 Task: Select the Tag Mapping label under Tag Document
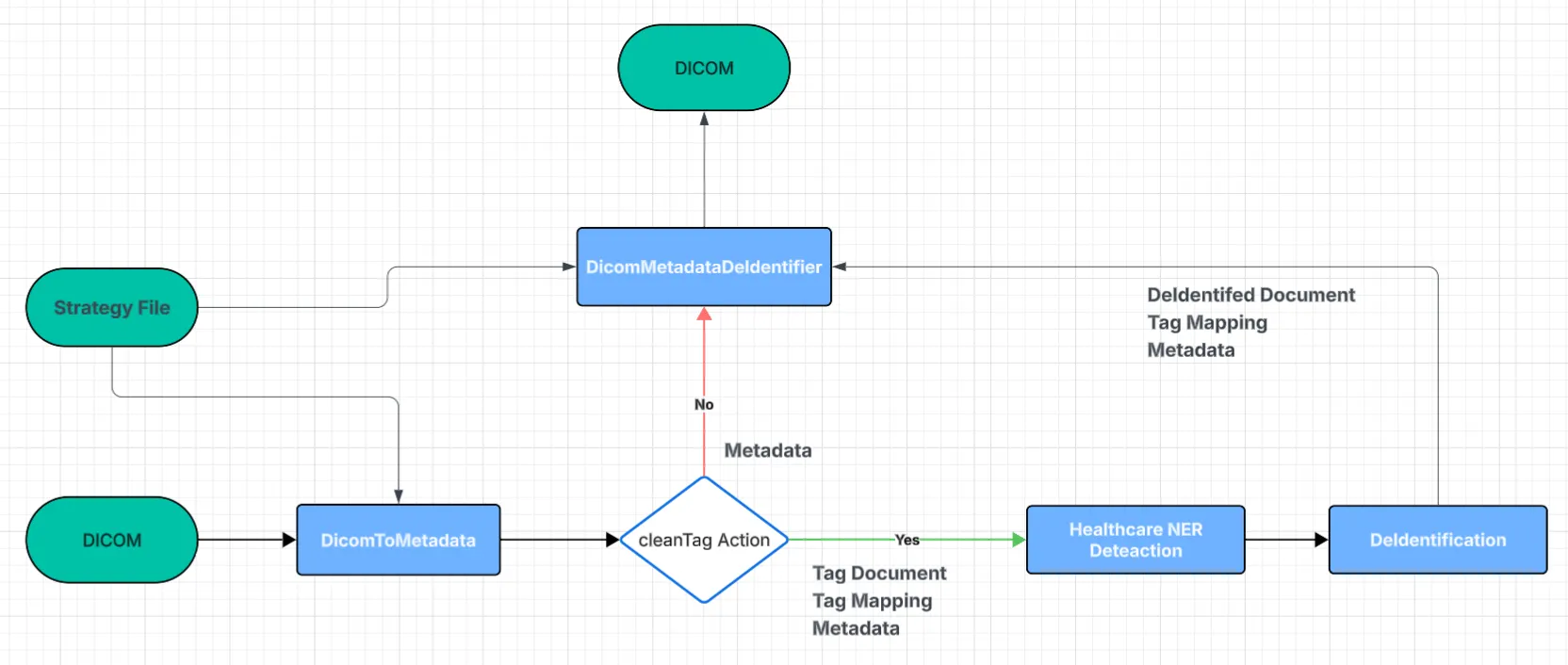(872, 600)
